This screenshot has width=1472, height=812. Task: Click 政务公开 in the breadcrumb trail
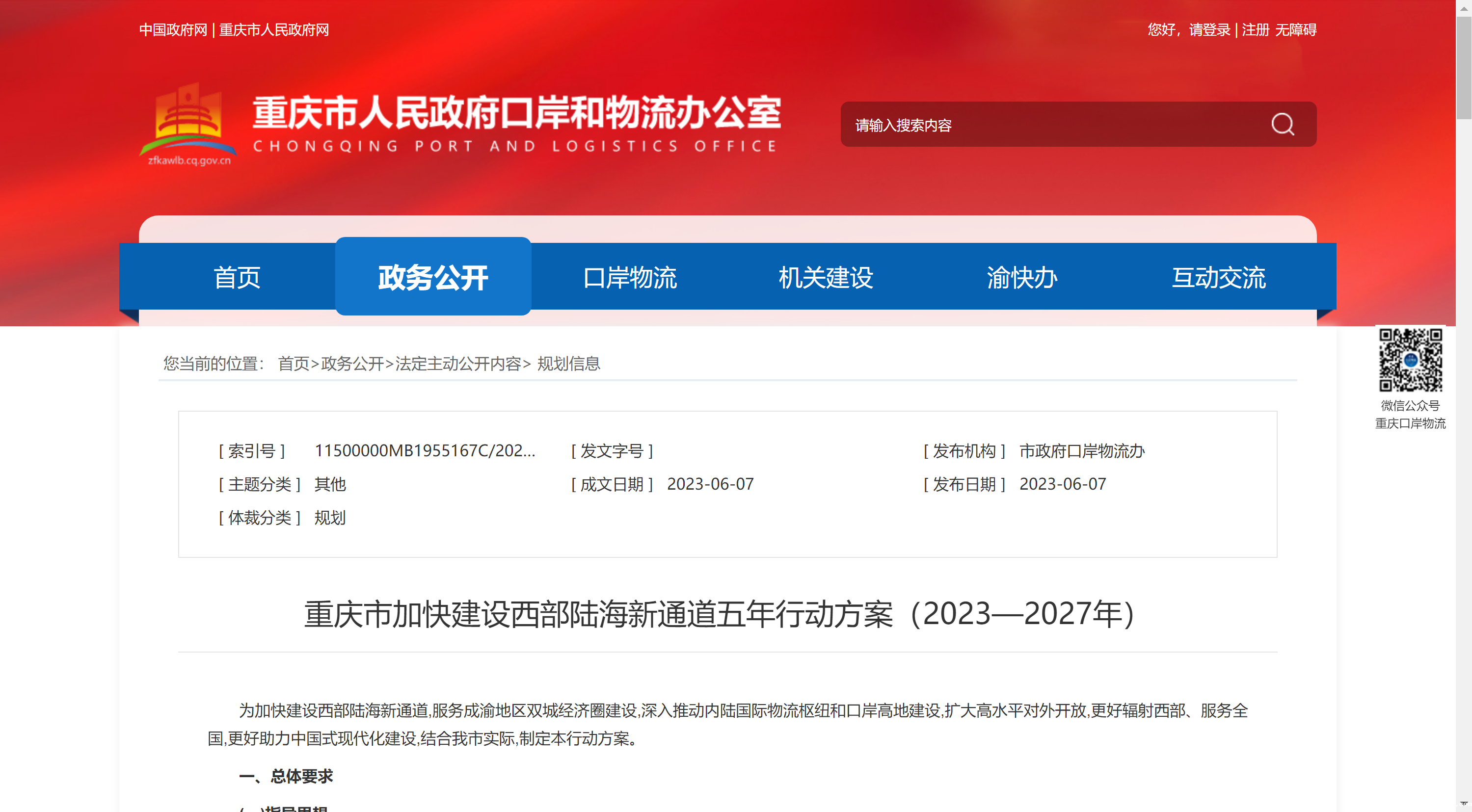352,364
